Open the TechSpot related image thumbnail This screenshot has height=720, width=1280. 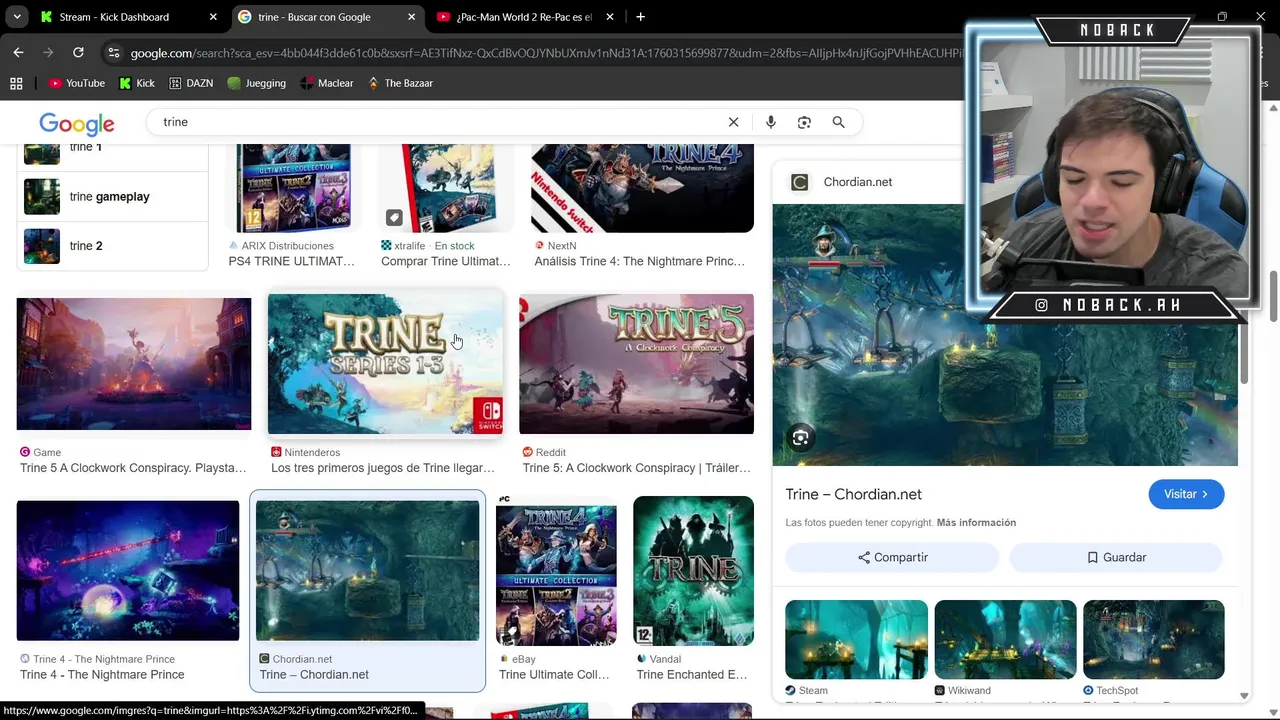click(x=1153, y=640)
